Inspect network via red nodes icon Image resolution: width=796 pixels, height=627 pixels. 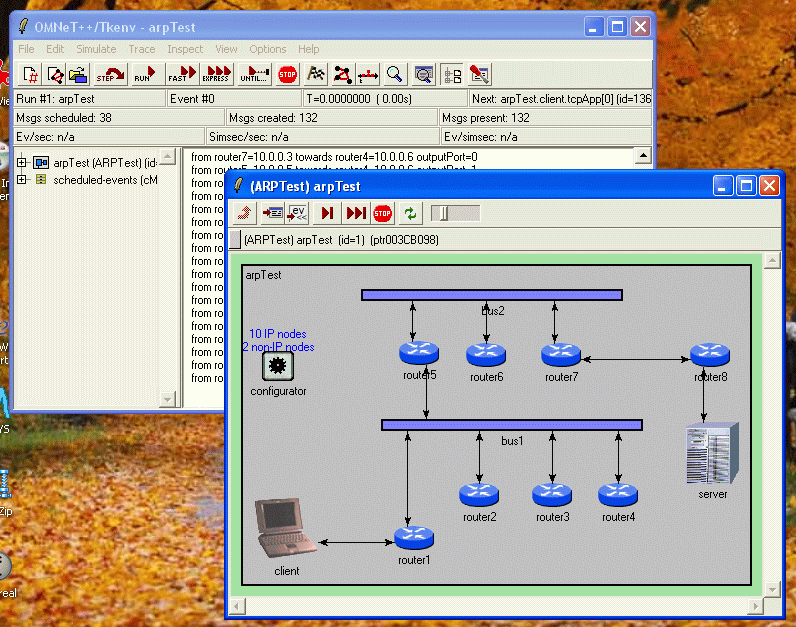[x=342, y=75]
